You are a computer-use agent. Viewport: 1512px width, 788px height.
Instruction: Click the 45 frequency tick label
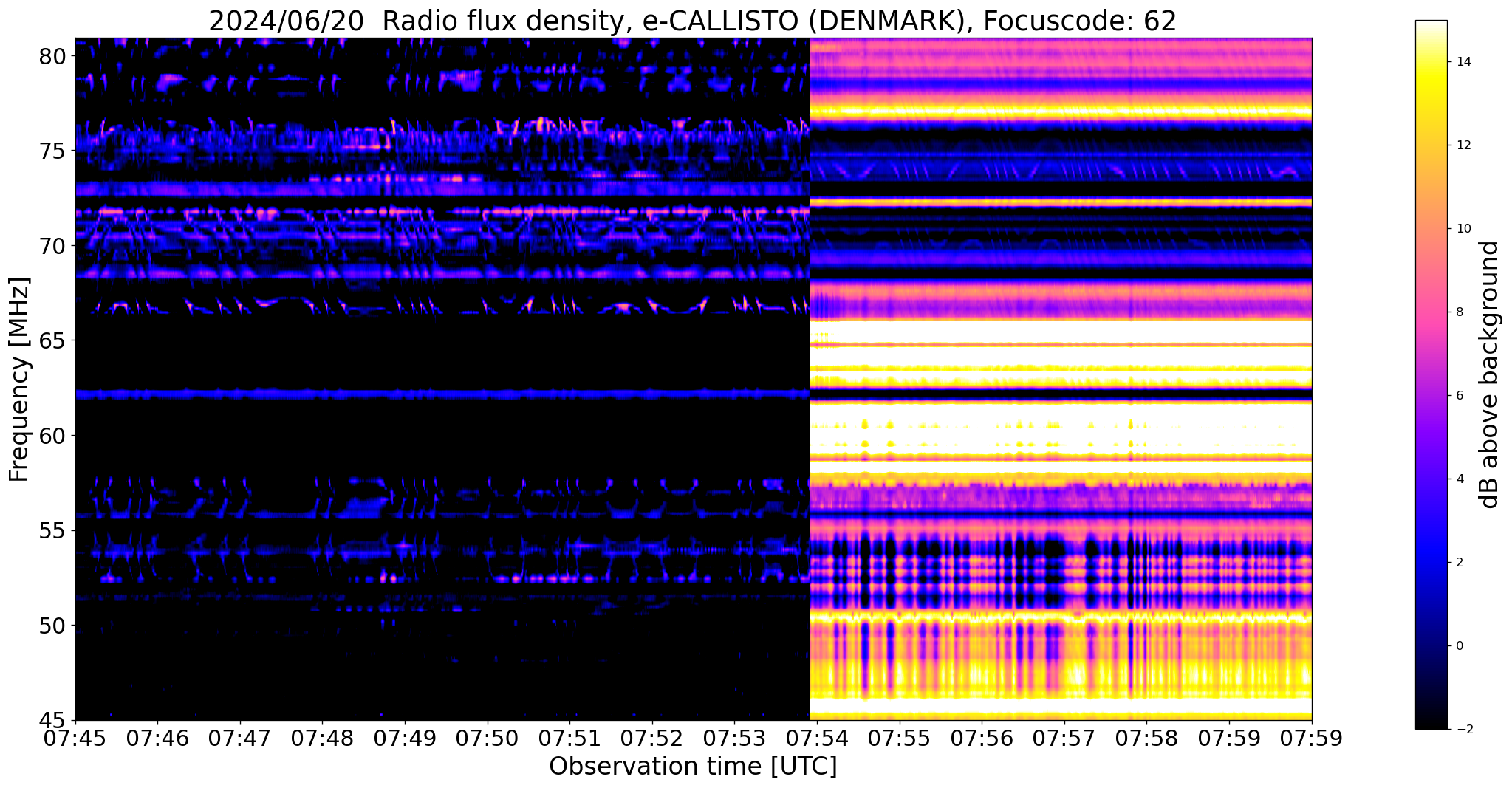pyautogui.click(x=52, y=720)
